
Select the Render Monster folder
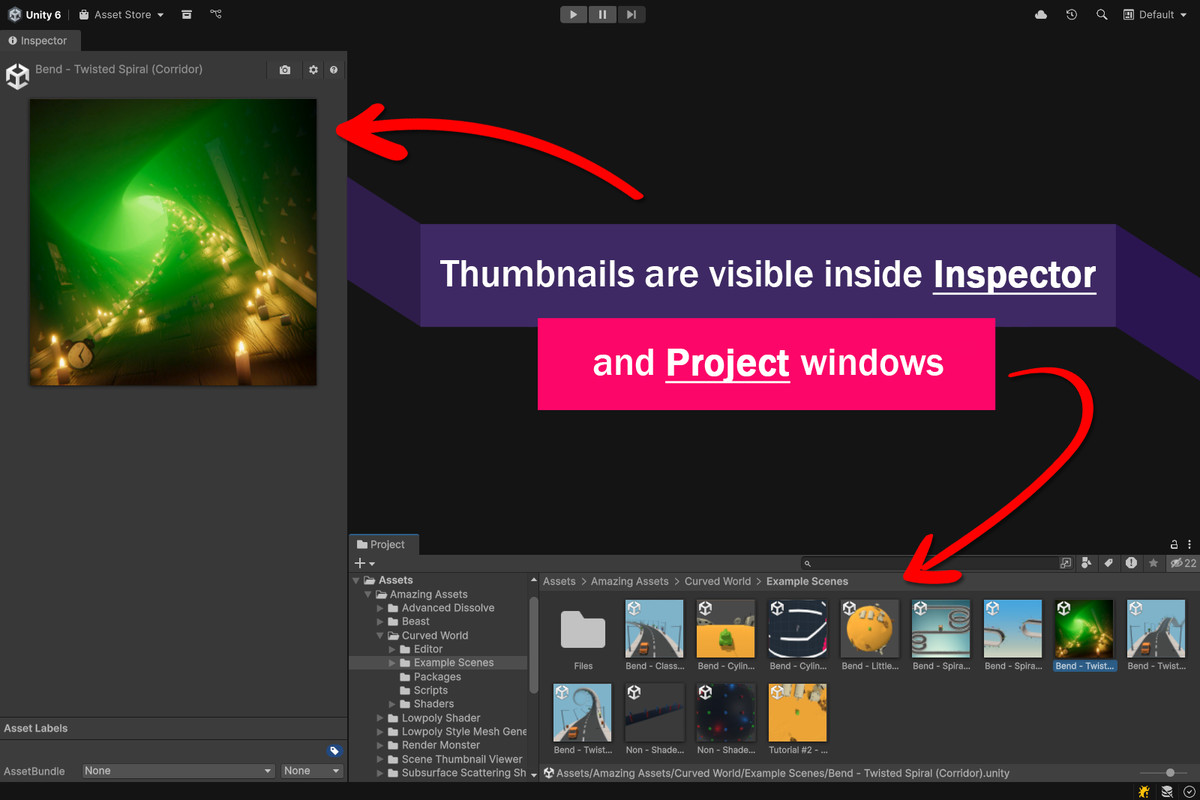tap(440, 745)
